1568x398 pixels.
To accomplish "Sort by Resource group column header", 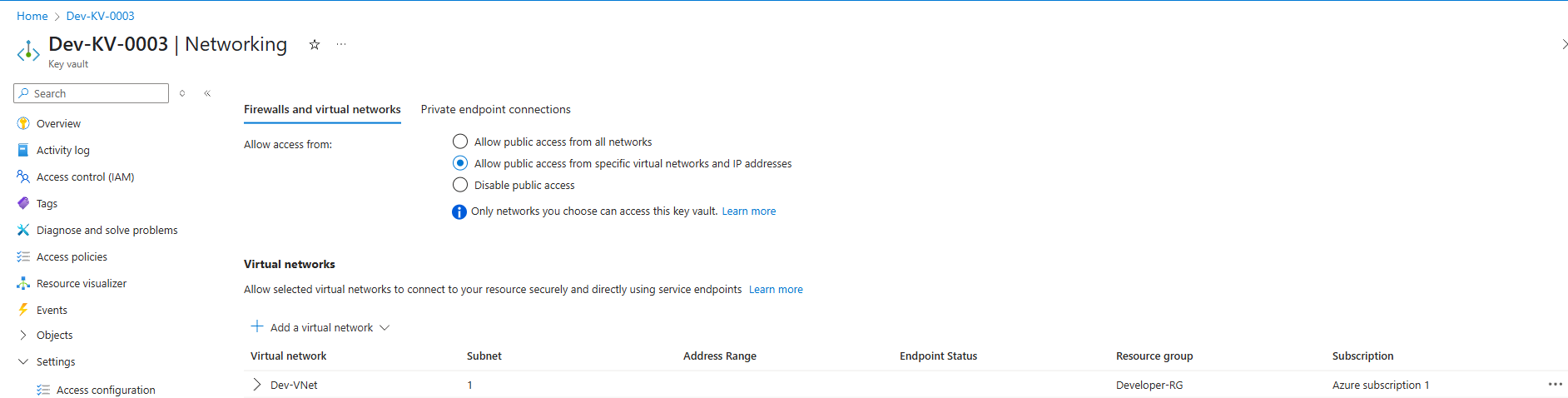I will (1154, 356).
